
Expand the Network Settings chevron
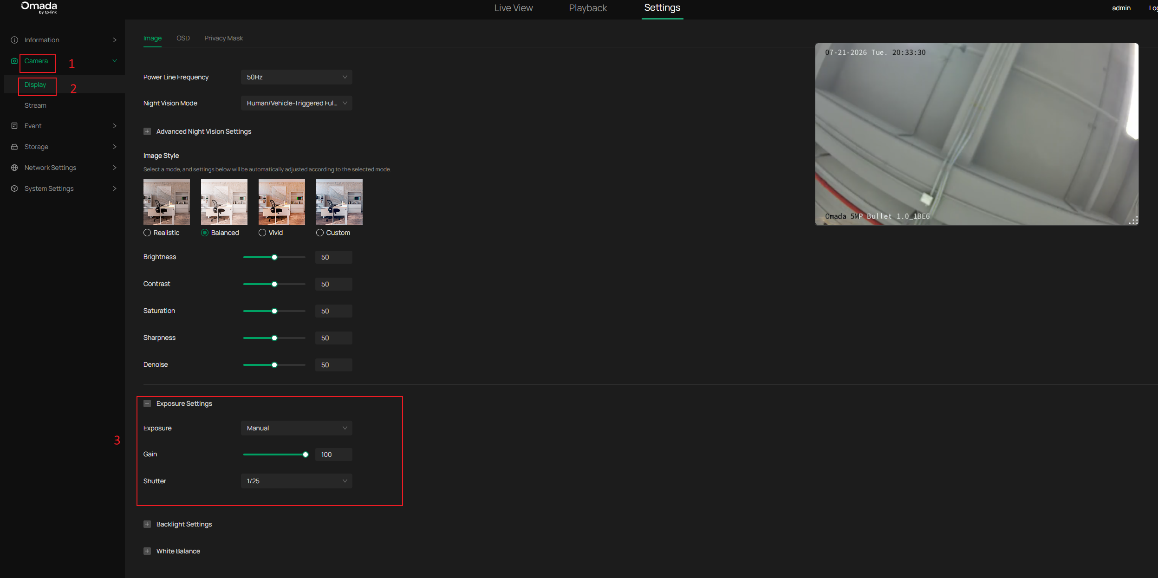114,168
